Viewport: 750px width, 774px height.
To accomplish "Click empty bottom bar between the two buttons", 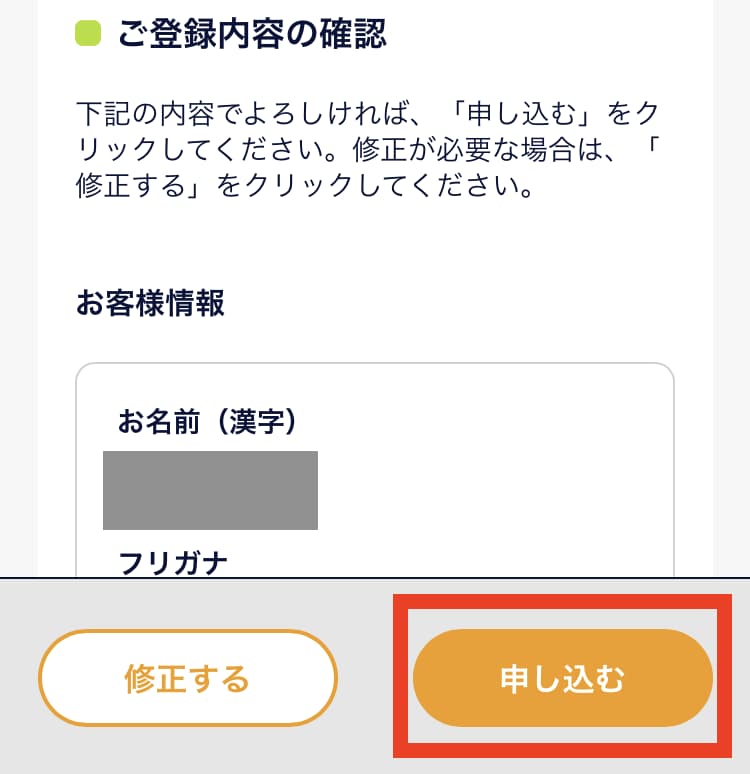I will click(x=365, y=678).
